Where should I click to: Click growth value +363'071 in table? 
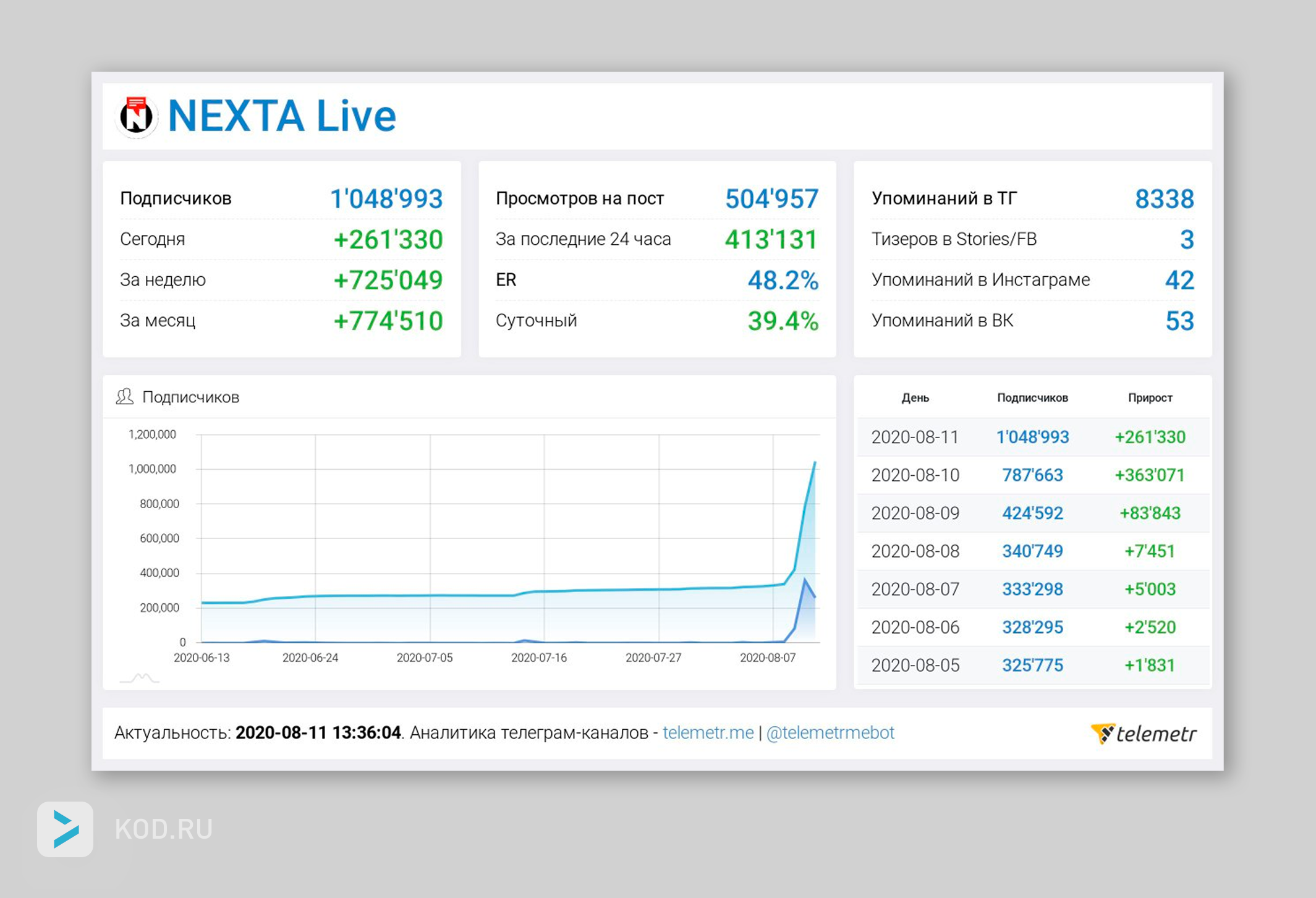coord(1150,475)
